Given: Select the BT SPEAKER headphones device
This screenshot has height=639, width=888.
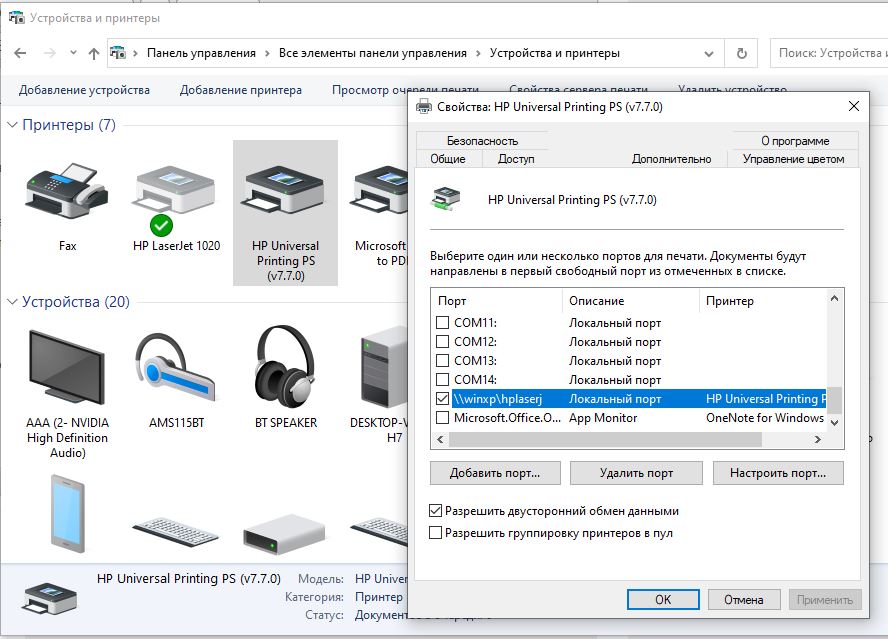Looking at the screenshot, I should pos(285,367).
